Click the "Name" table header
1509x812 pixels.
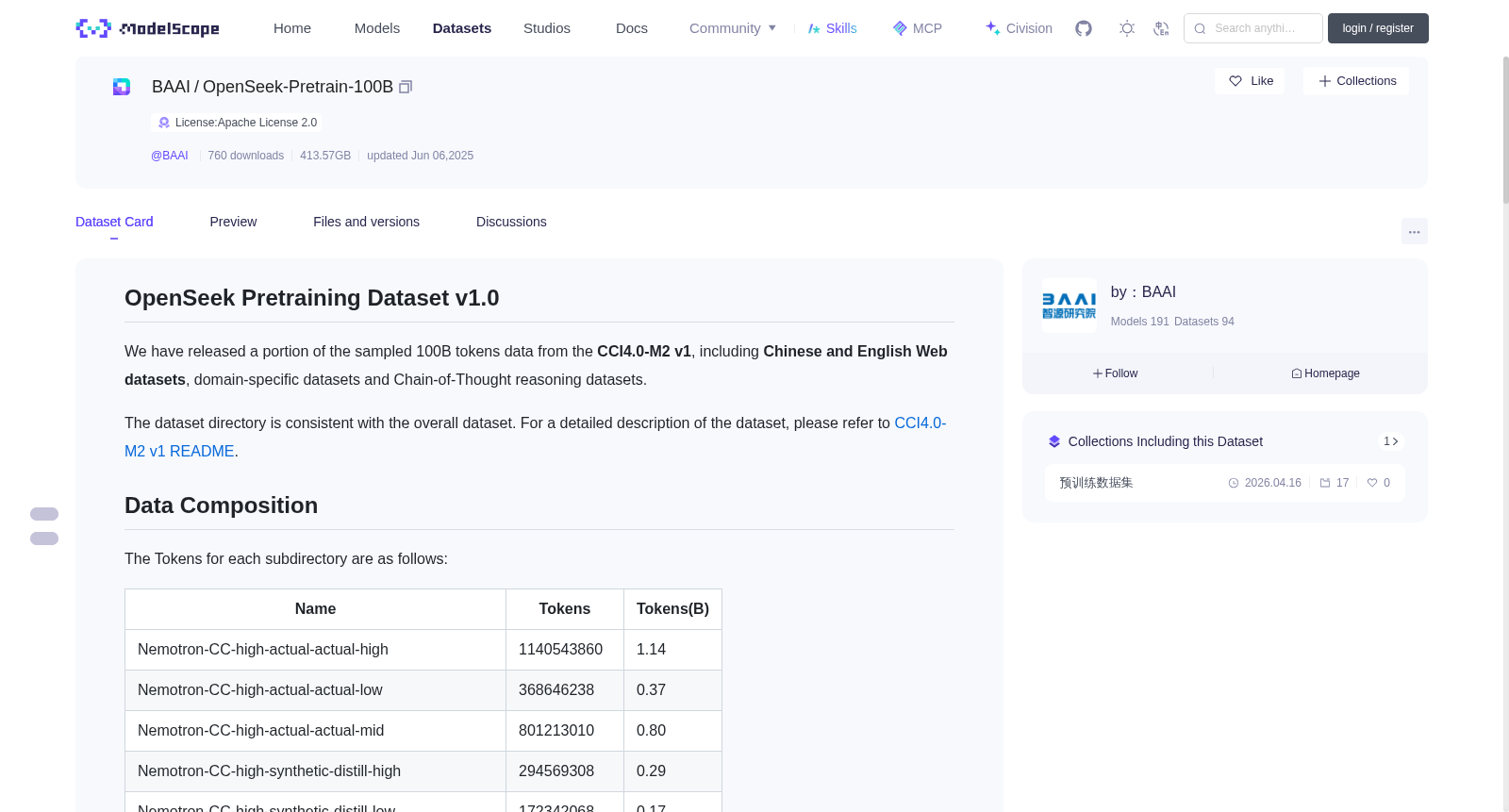click(x=315, y=609)
